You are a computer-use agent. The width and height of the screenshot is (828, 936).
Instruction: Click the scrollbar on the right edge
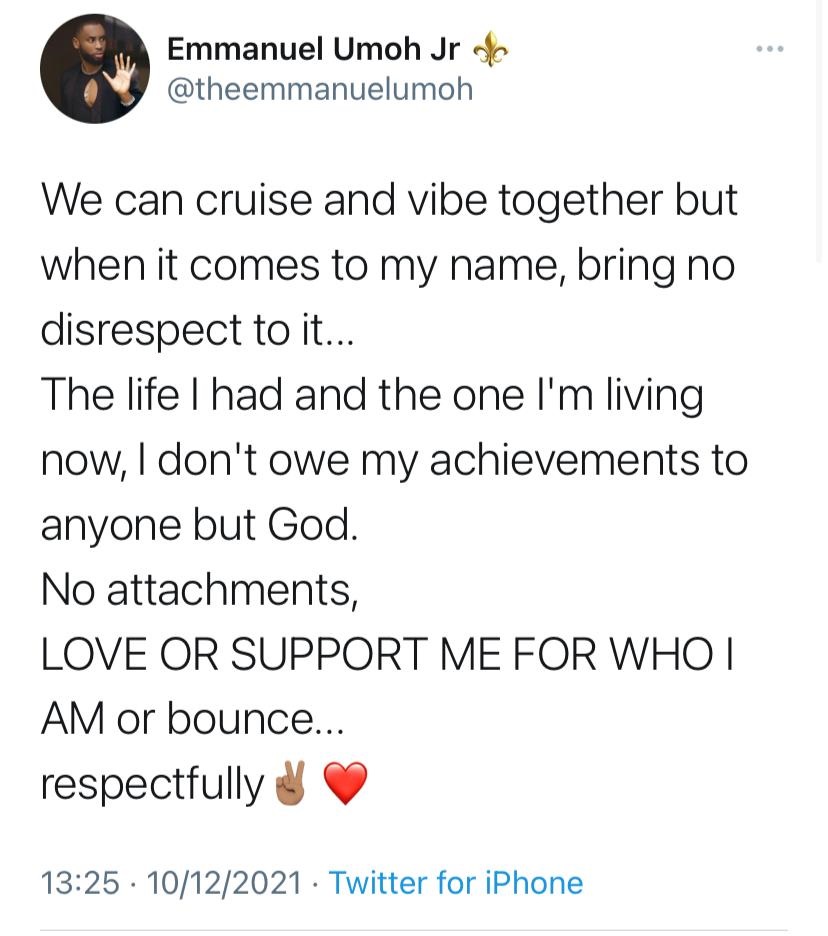pyautogui.click(x=818, y=131)
